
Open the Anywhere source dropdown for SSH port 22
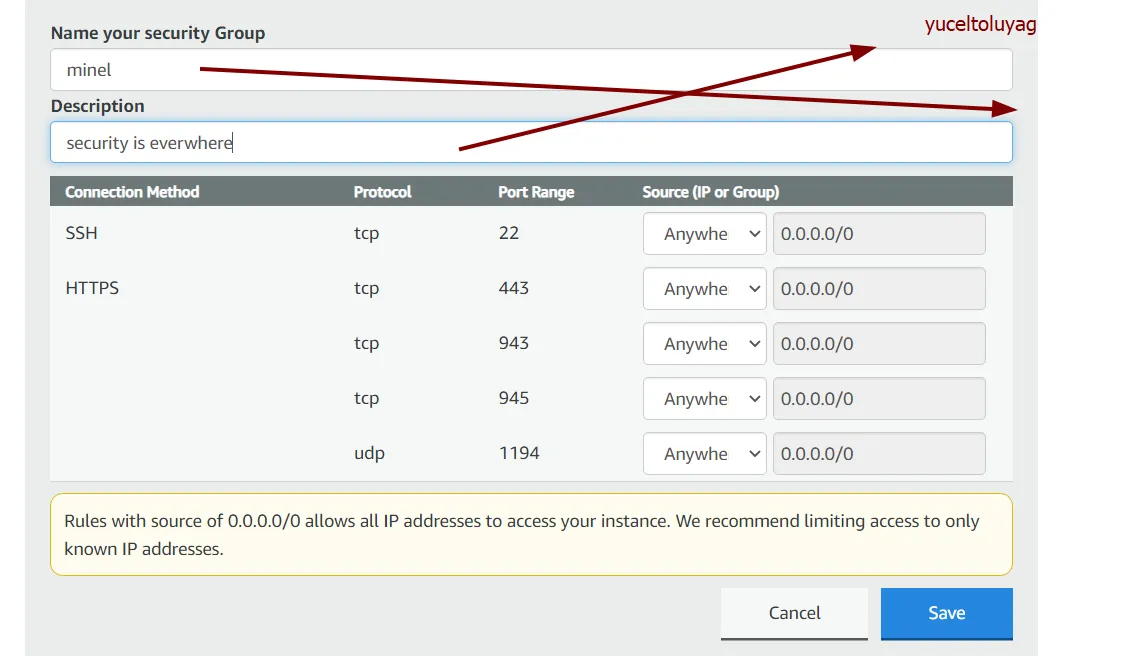point(704,233)
